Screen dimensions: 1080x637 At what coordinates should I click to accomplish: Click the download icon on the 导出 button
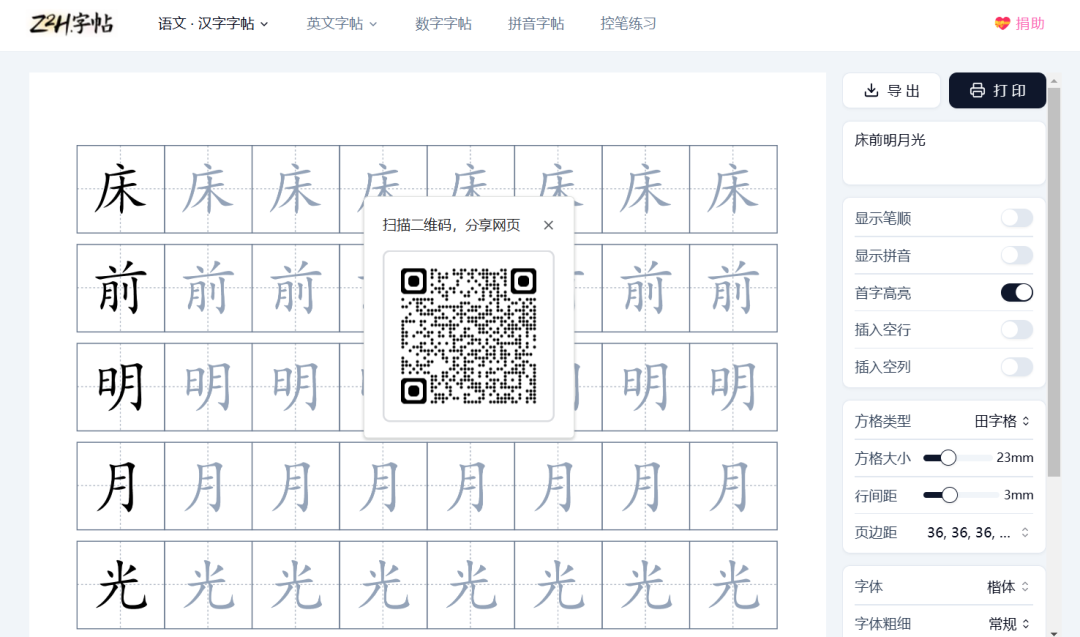coord(869,90)
